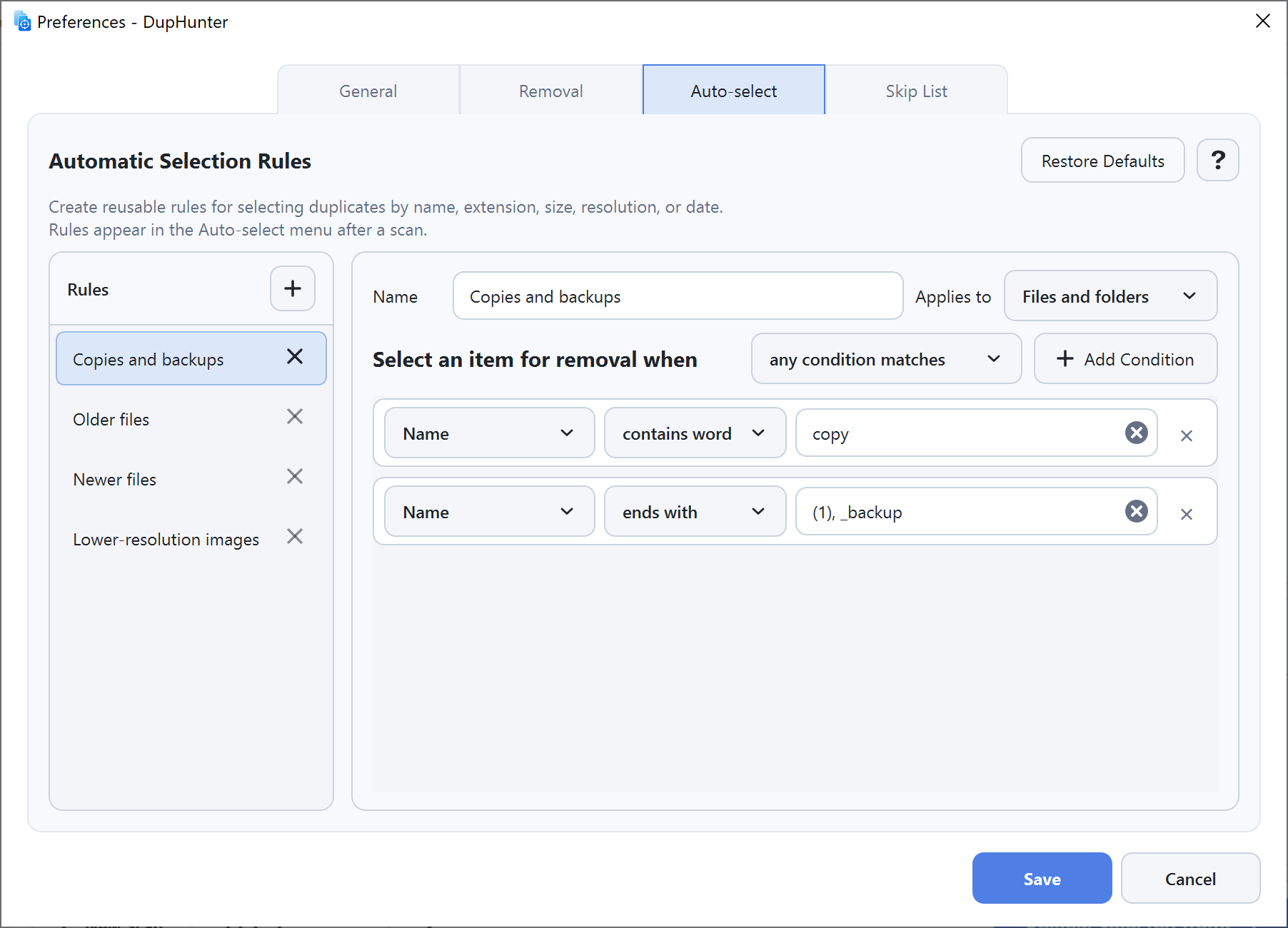Screen dimensions: 1288x928
Task: Open the Applies to dropdown
Action: 1110,296
